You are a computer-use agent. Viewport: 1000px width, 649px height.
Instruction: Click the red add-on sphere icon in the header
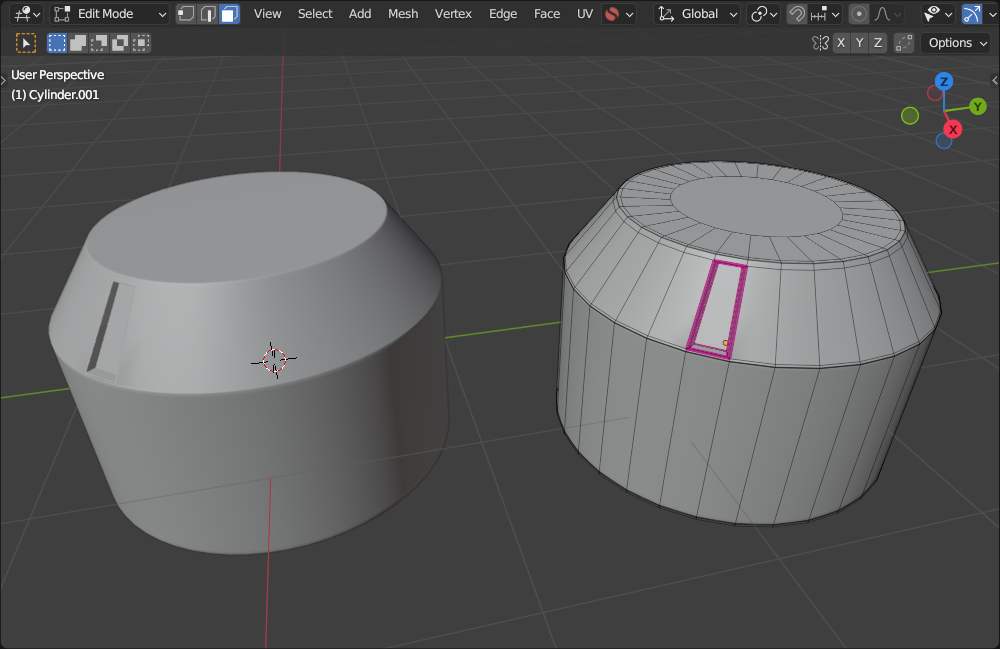612,14
